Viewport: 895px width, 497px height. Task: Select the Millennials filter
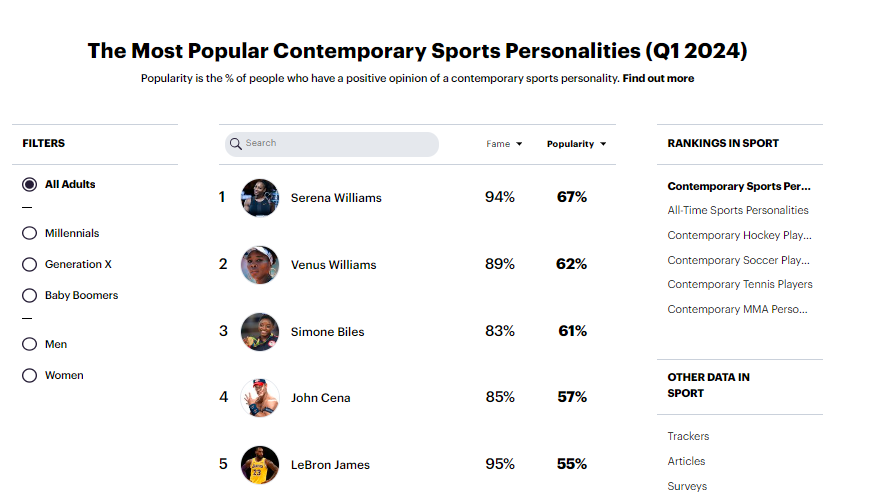29,233
